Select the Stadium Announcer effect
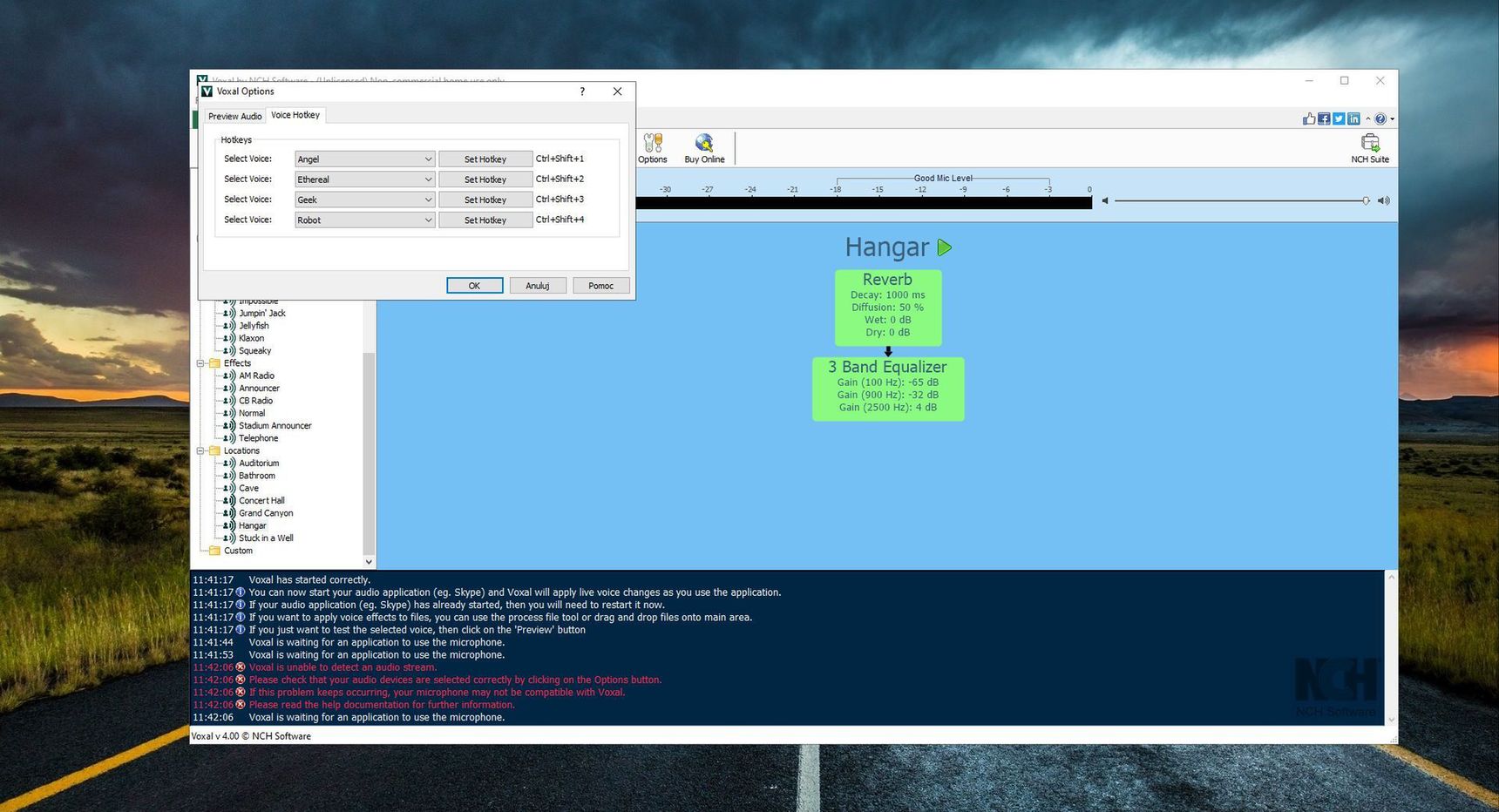 (275, 426)
